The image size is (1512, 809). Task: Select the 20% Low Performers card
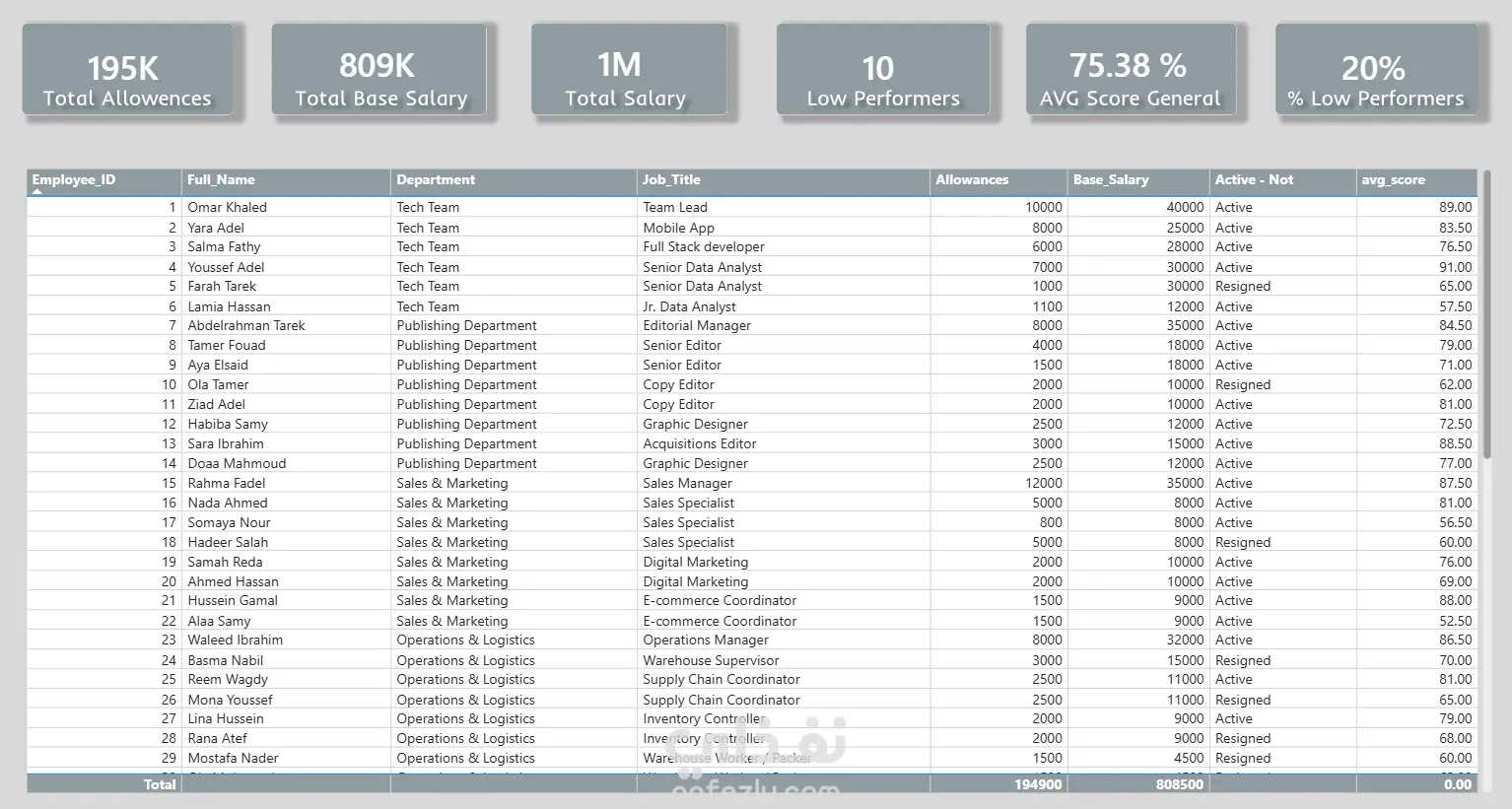coord(1376,69)
